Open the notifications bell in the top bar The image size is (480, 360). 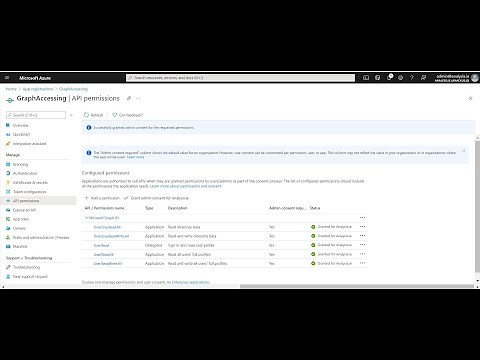389,77
